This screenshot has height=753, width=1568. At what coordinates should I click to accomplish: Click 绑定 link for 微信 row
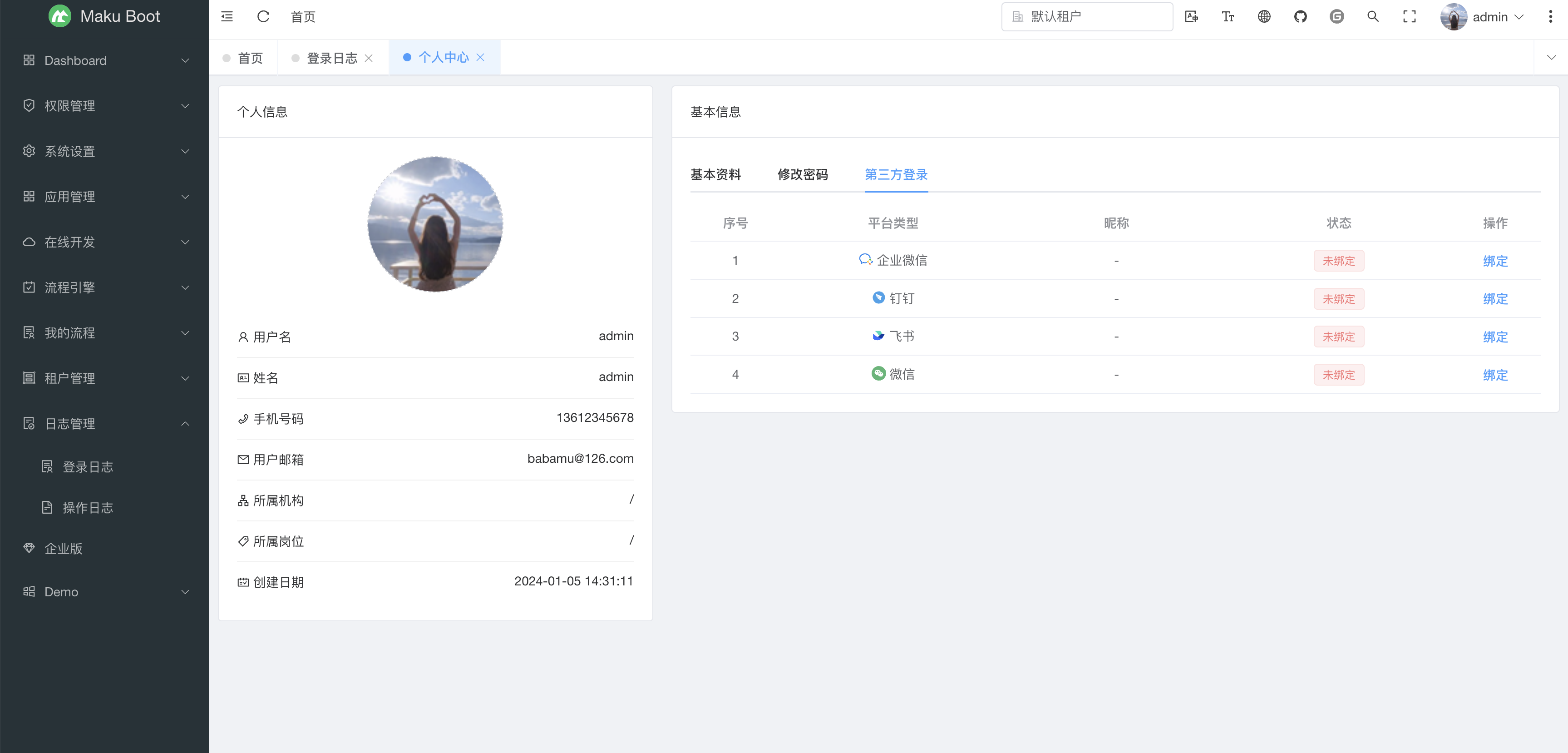[1495, 375]
